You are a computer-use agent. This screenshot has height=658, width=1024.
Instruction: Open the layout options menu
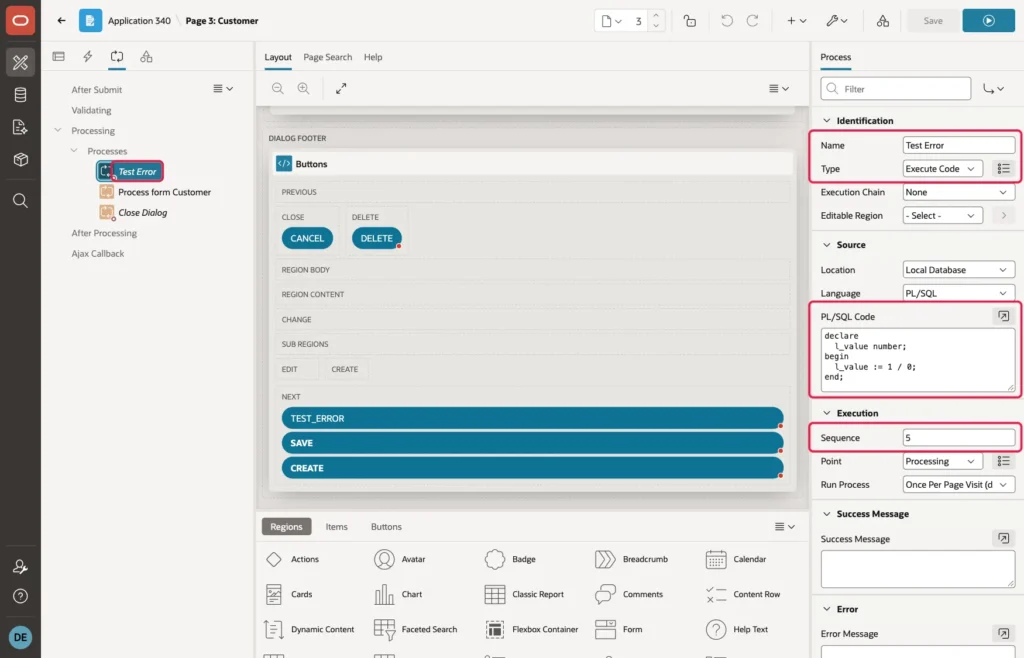(778, 88)
